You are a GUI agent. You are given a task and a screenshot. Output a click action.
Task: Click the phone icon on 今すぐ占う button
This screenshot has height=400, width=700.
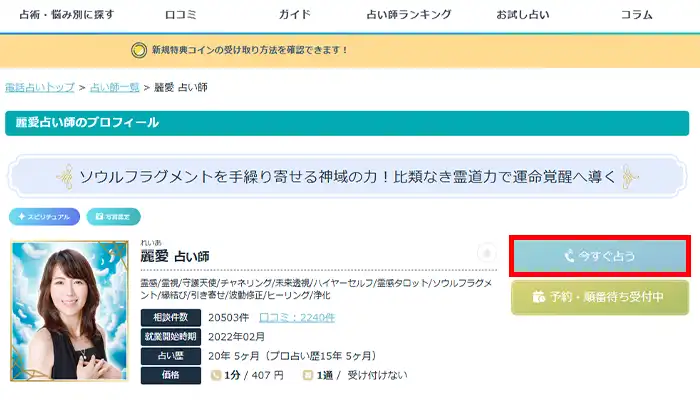pos(568,256)
